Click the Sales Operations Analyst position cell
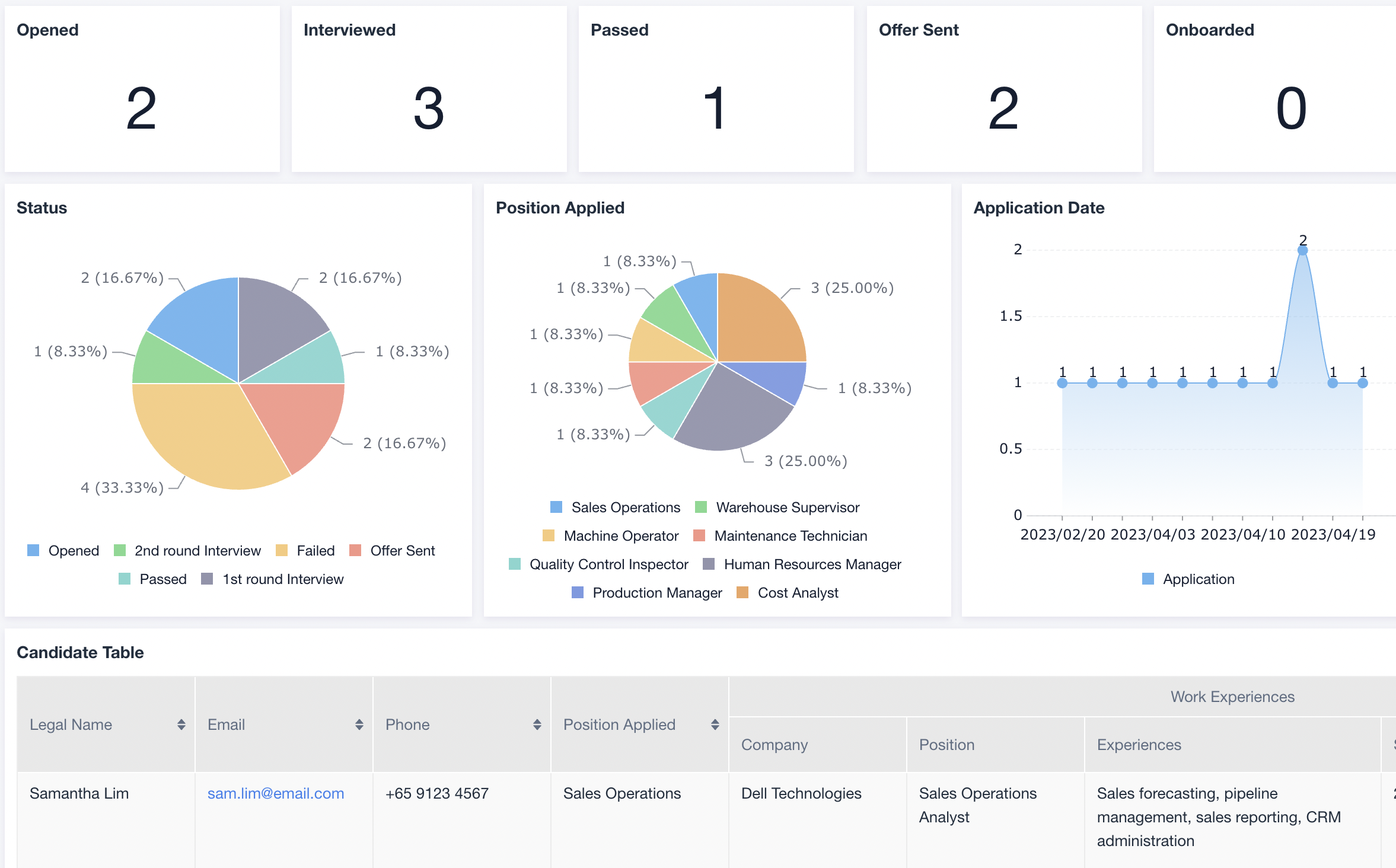The width and height of the screenshot is (1396, 868). [996, 820]
